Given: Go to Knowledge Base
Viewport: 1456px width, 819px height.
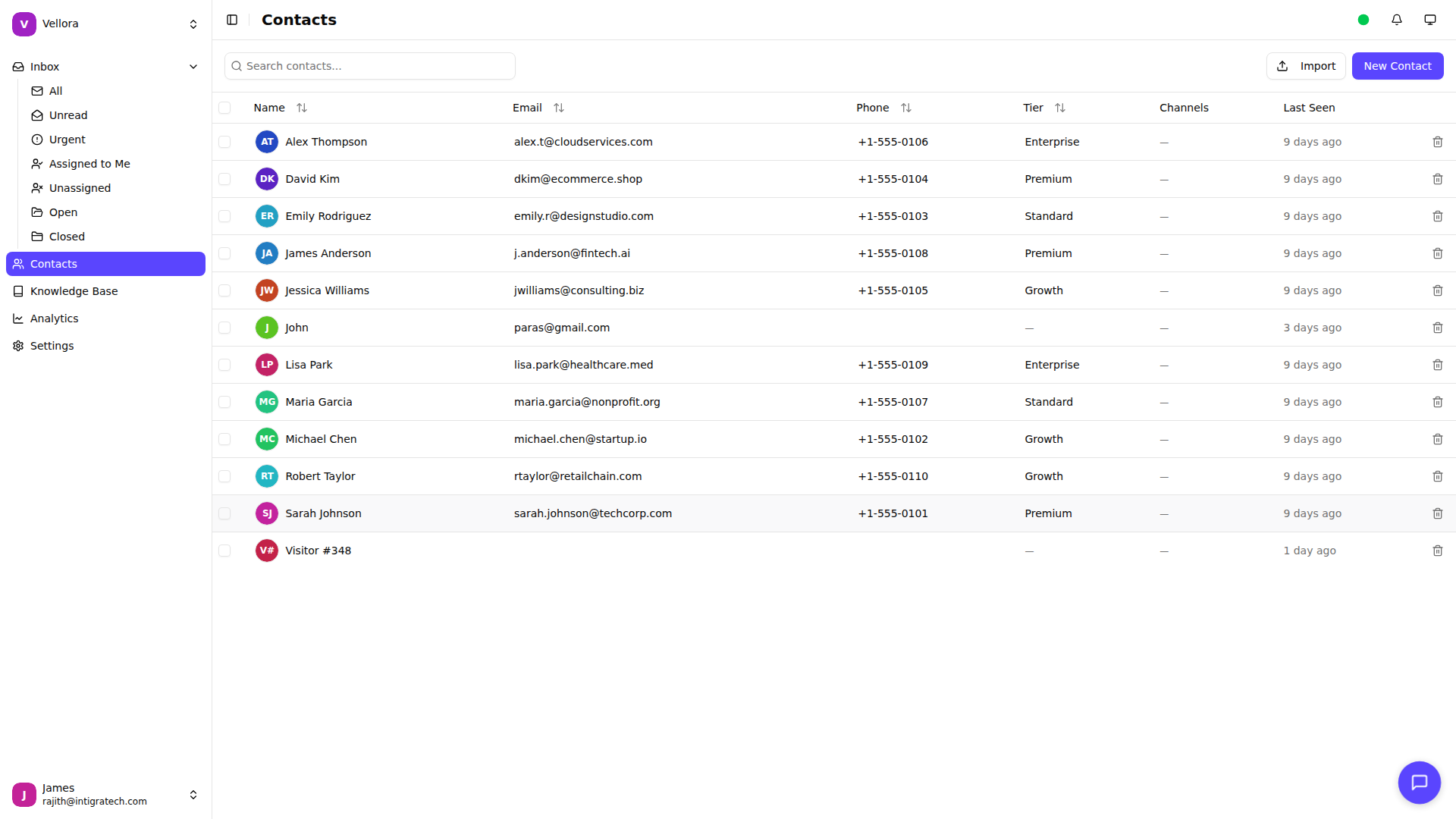Looking at the screenshot, I should point(105,291).
